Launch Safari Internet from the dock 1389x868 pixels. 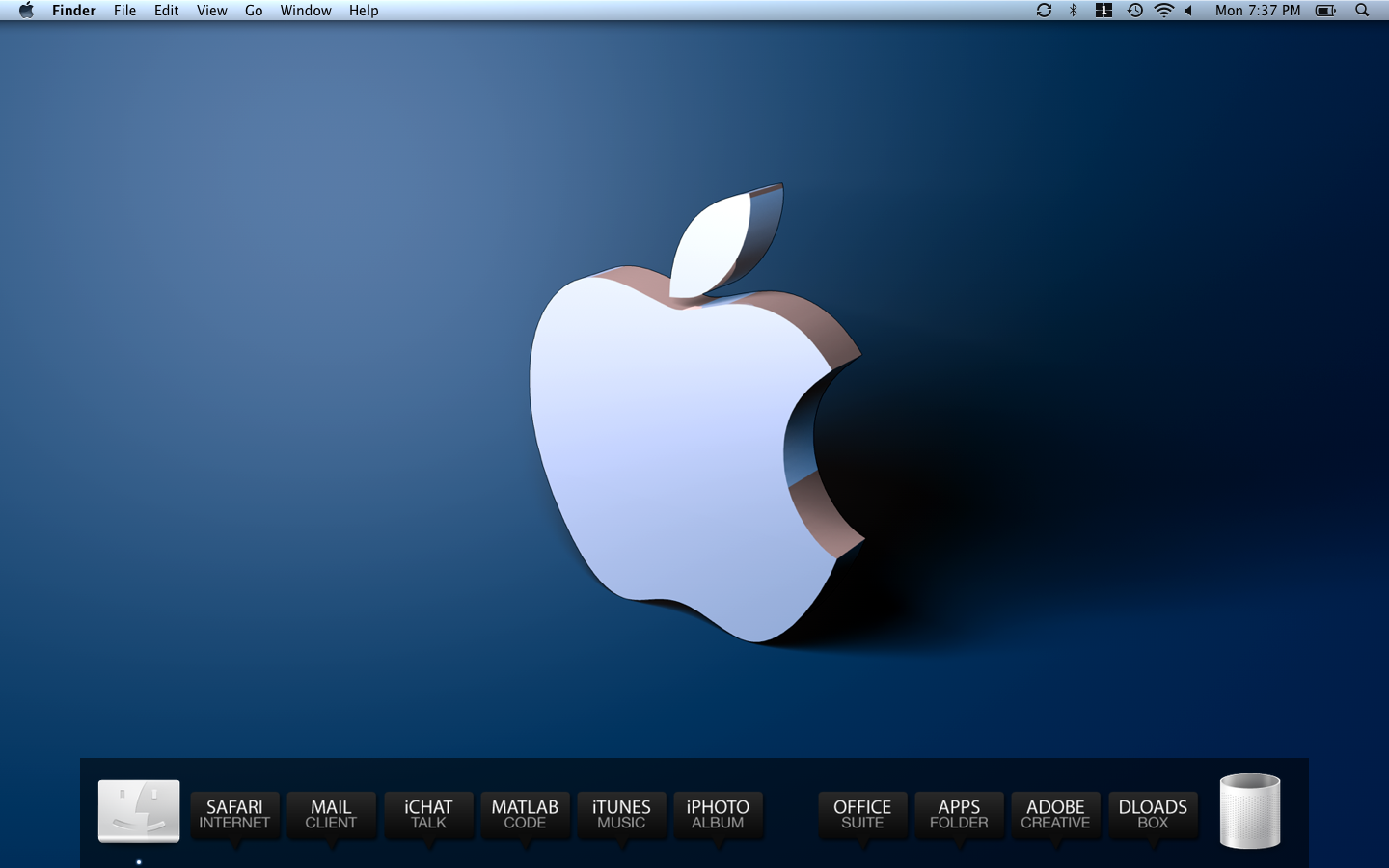234,816
